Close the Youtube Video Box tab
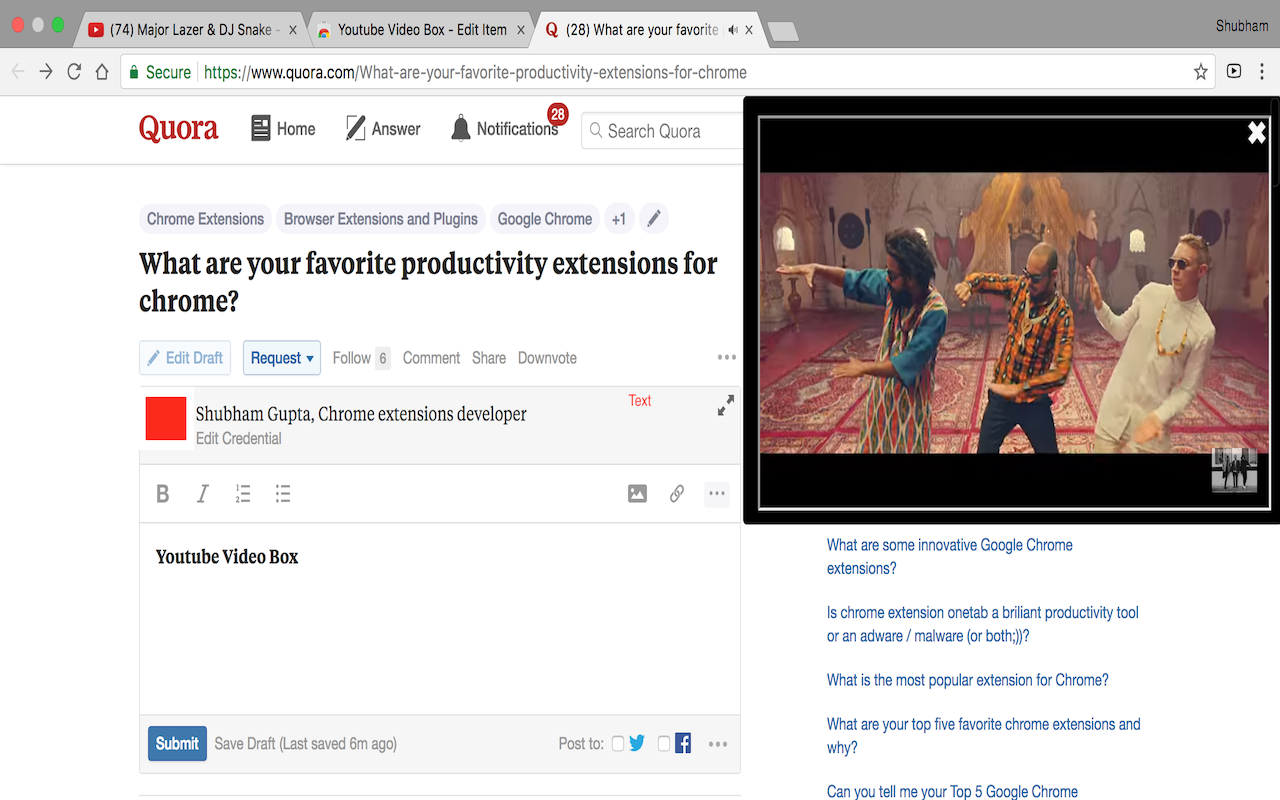Screen dimensions: 1280x800 pyautogui.click(x=521, y=30)
